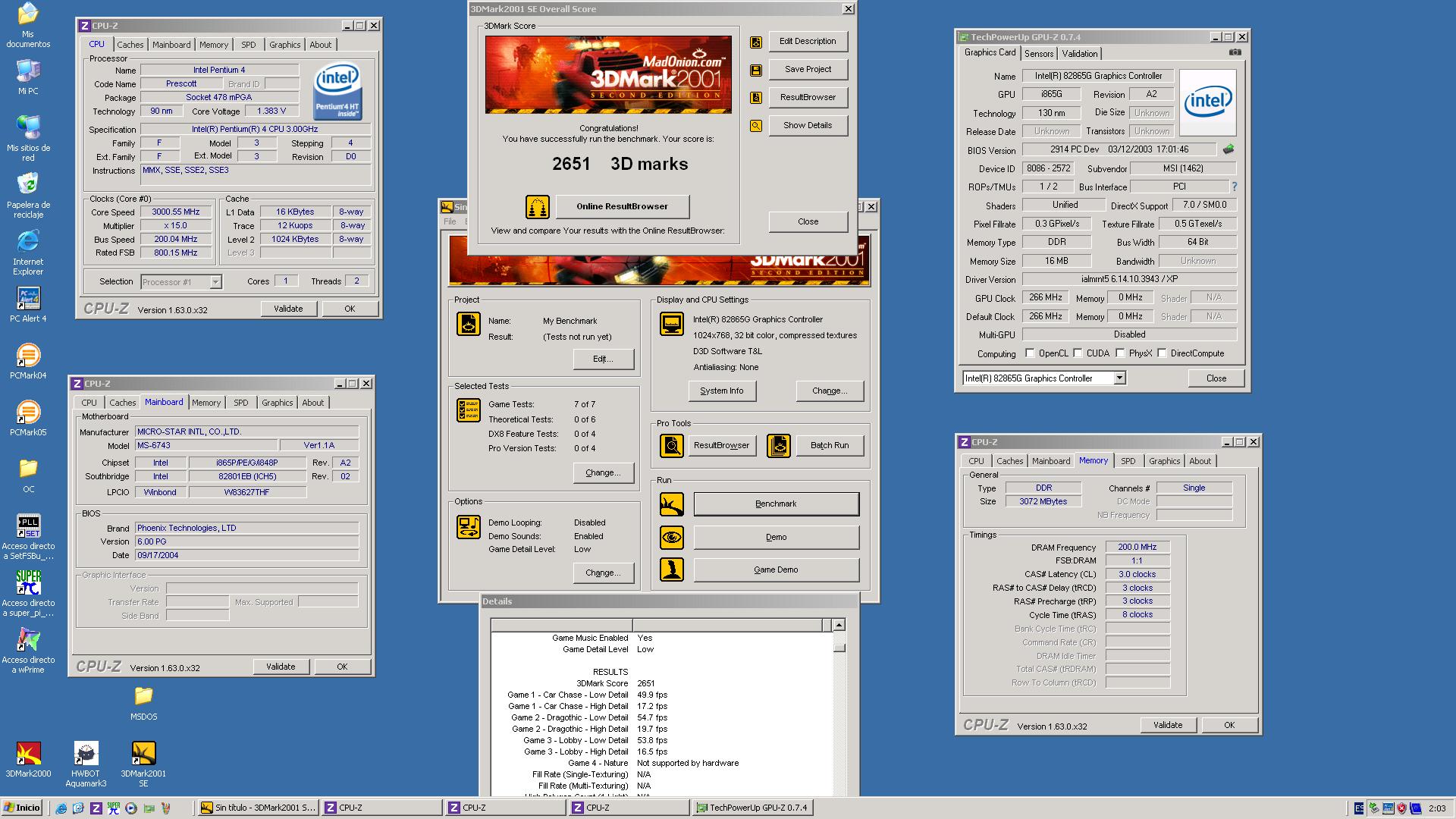Click the taskbar clock showing 2:03

1436,808
